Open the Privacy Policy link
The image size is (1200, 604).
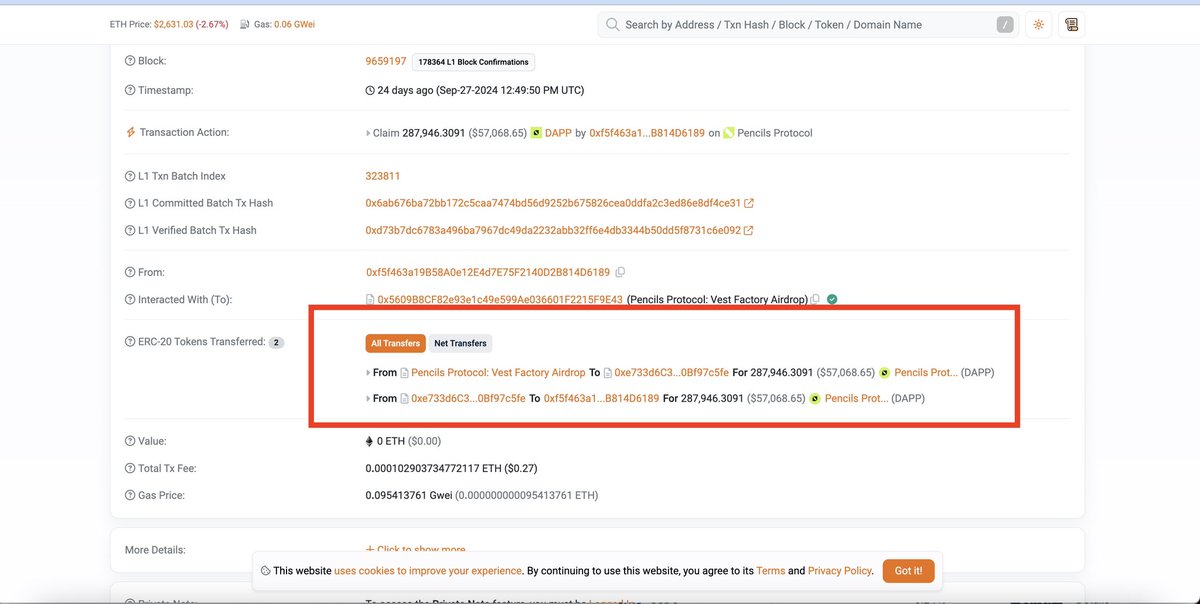(x=841, y=571)
